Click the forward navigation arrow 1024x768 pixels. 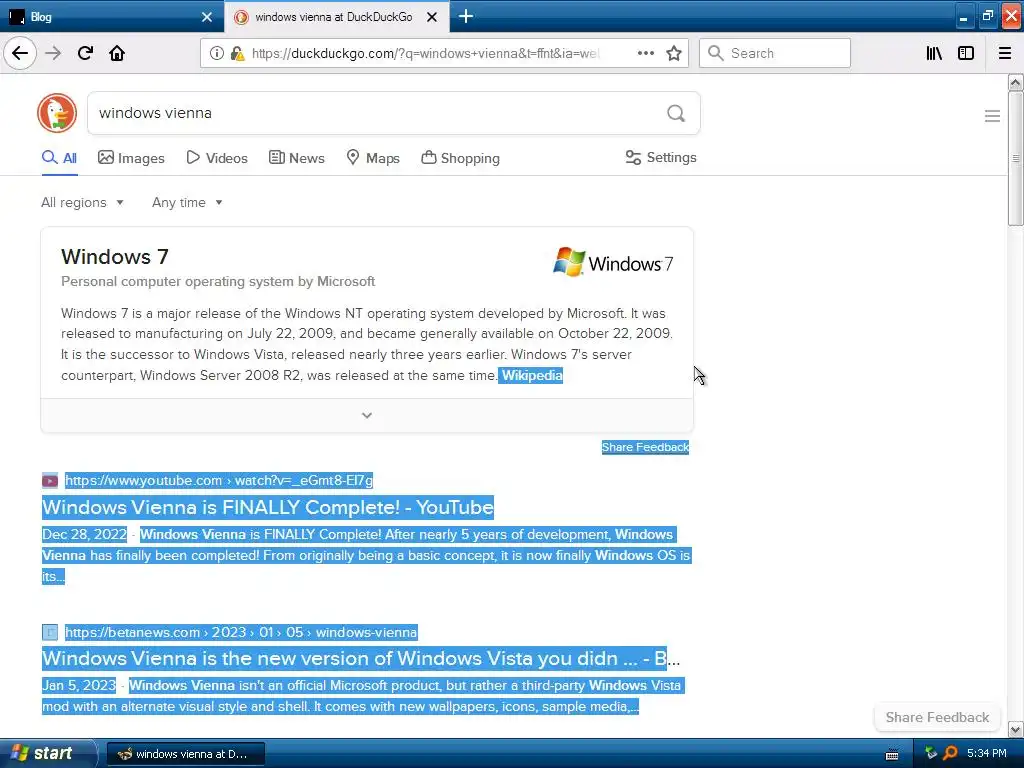[53, 54]
